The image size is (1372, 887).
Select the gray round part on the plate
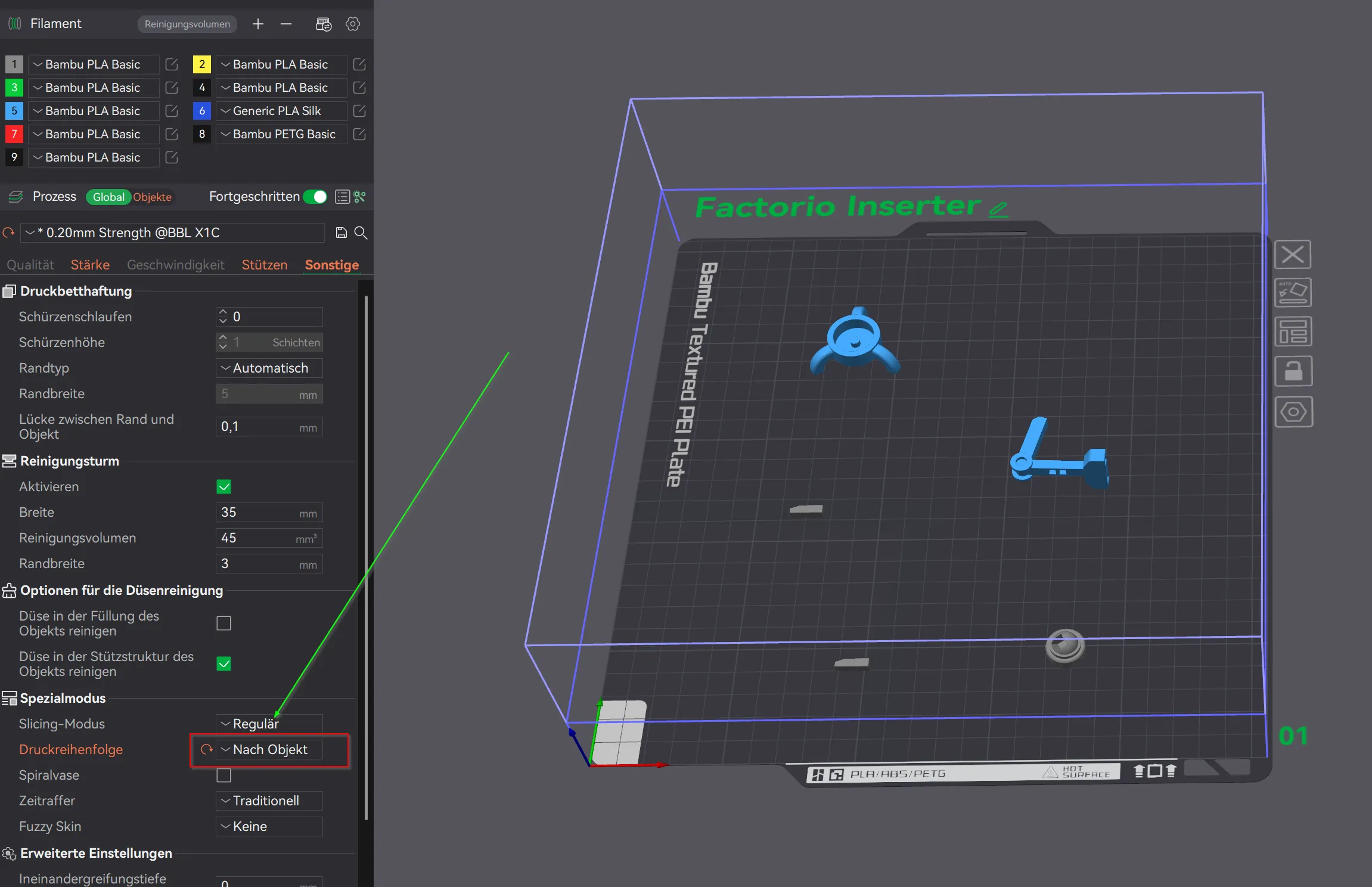click(x=1065, y=646)
